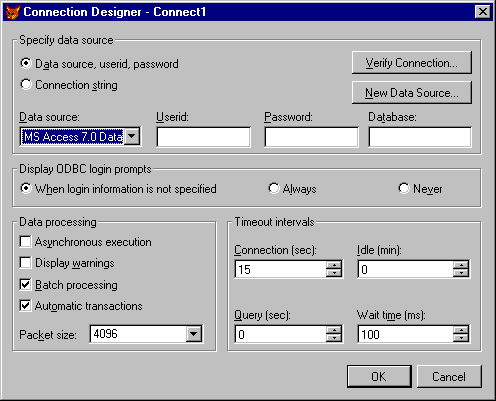Screen dimensions: 496x401
Task: Click the Verify Connection button
Action: (412, 63)
